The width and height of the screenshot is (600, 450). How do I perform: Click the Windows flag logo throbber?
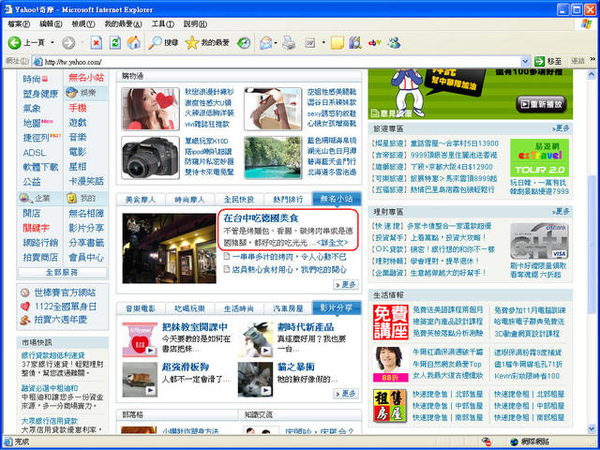(x=586, y=24)
